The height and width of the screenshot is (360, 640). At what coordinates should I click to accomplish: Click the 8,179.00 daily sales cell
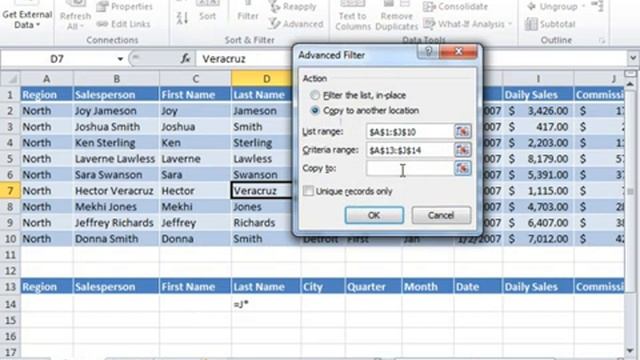[x=538, y=159]
